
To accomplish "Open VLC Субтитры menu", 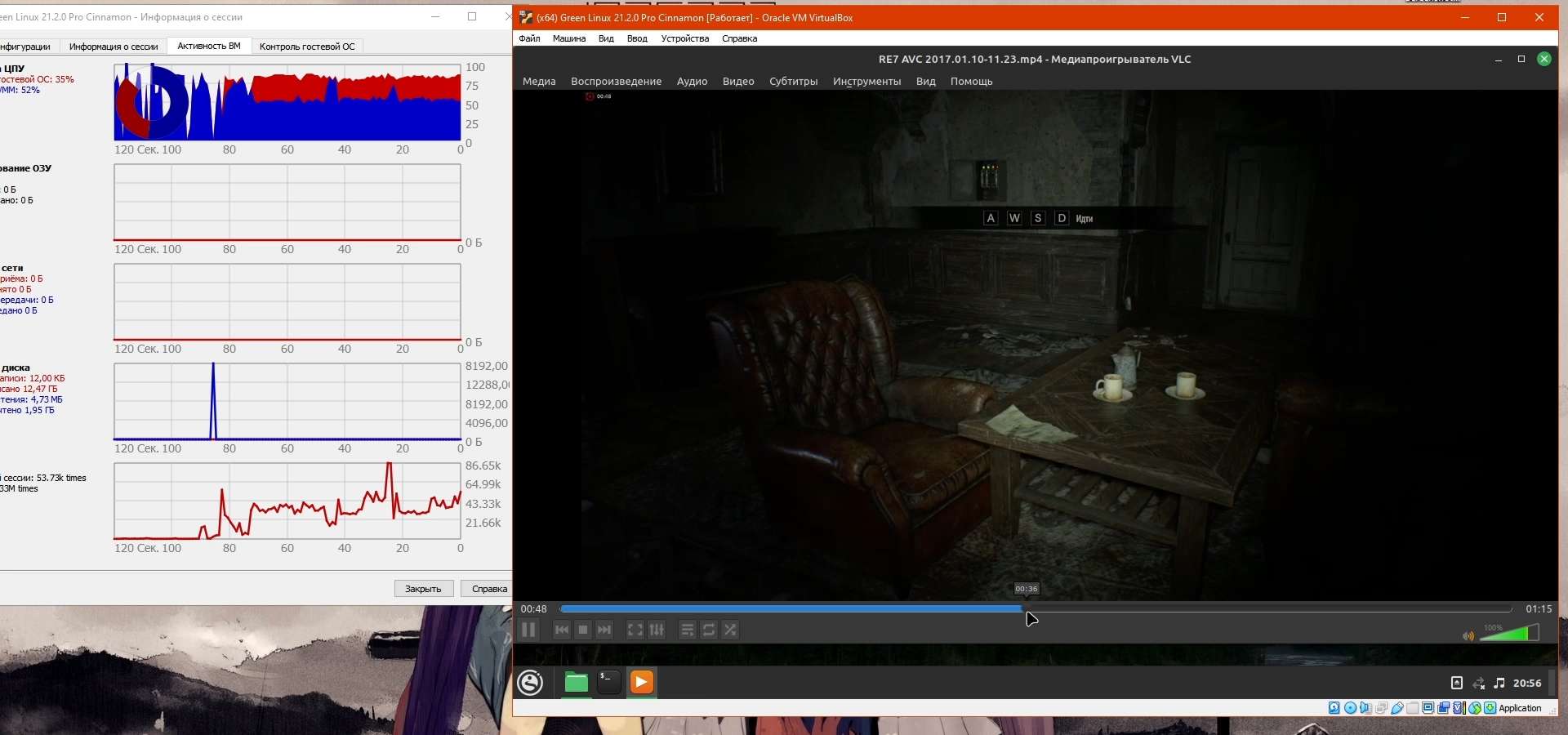I will pyautogui.click(x=794, y=82).
